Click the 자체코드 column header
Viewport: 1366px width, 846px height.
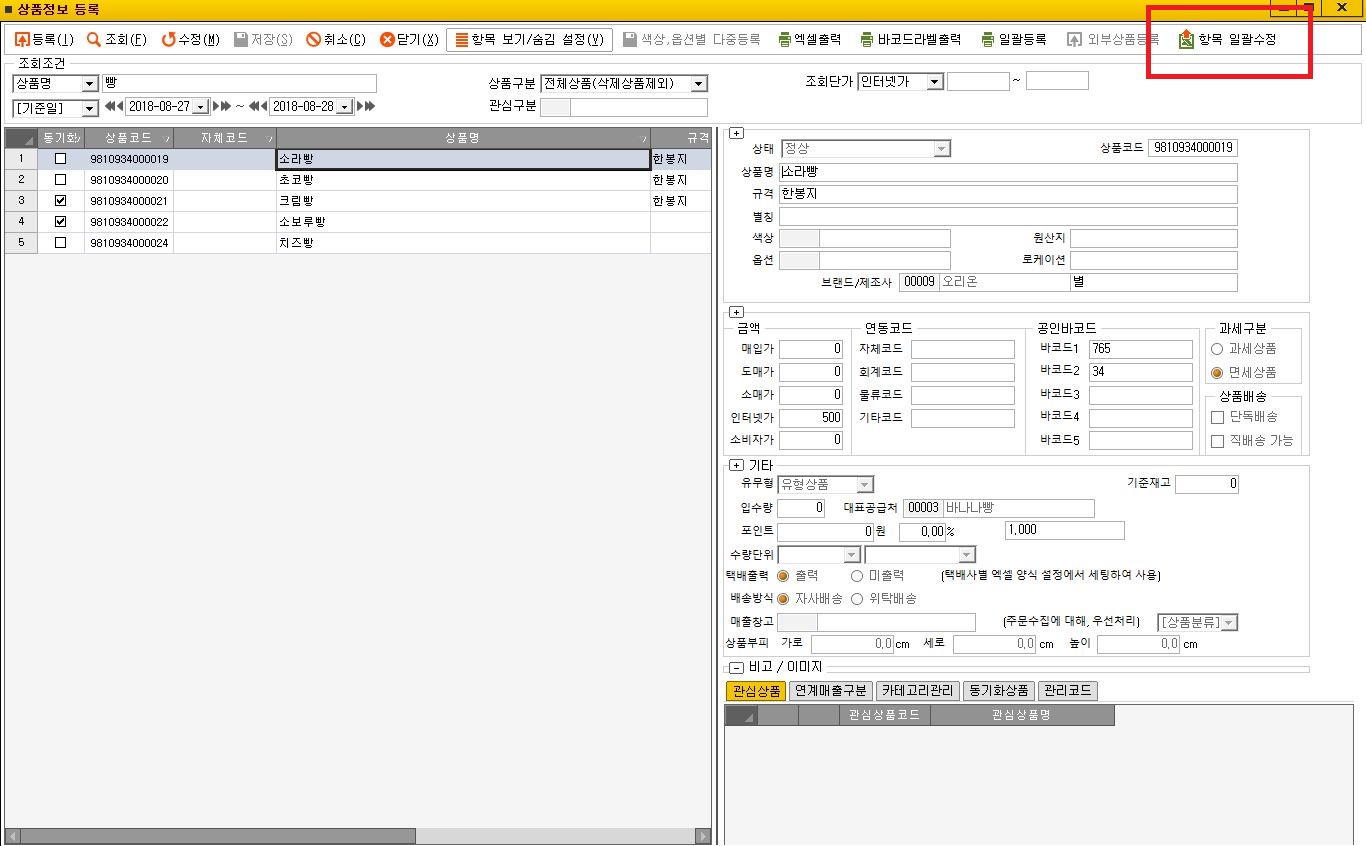225,138
